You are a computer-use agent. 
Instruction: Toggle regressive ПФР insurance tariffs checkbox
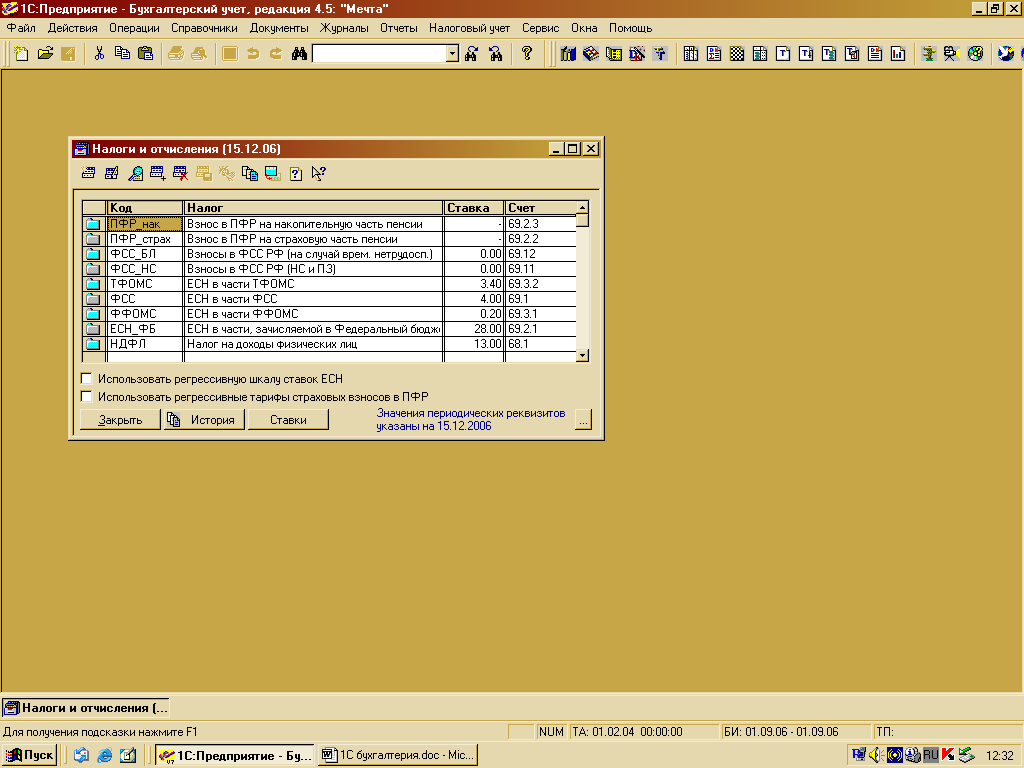(x=87, y=396)
